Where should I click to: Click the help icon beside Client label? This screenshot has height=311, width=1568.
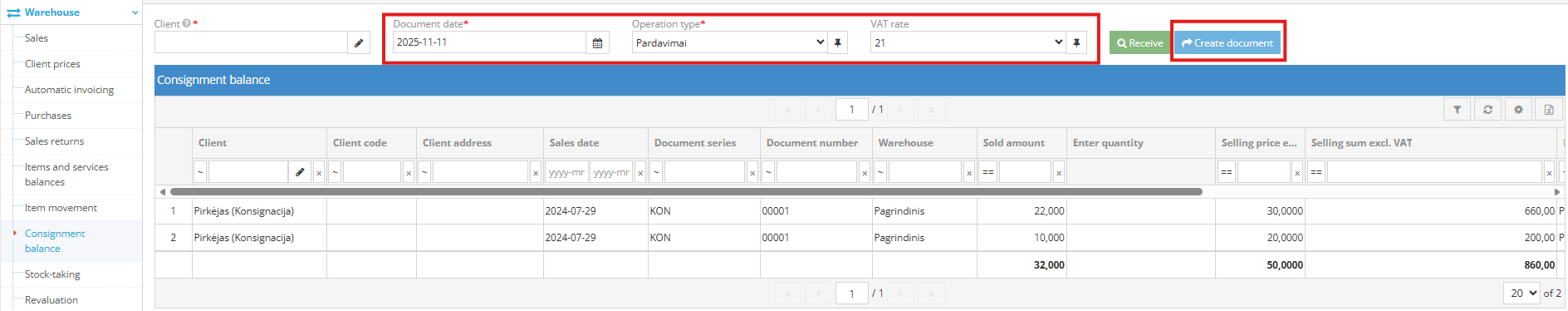[186, 24]
